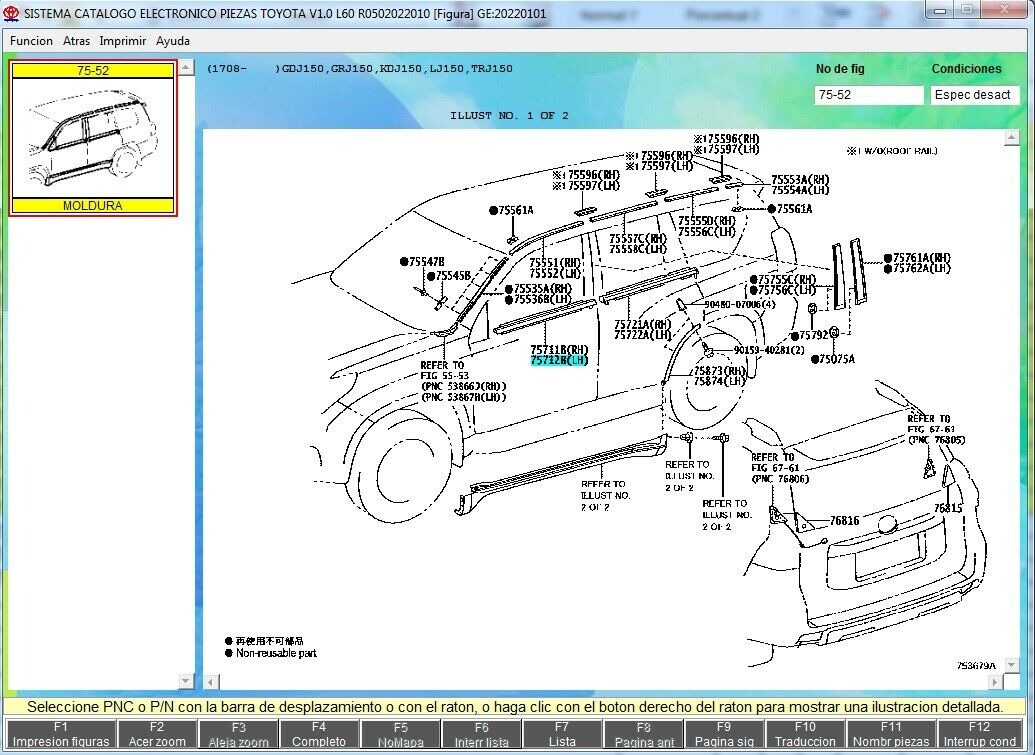Click the F10 Traduccion button
The width and height of the screenshot is (1035, 755).
tap(805, 734)
